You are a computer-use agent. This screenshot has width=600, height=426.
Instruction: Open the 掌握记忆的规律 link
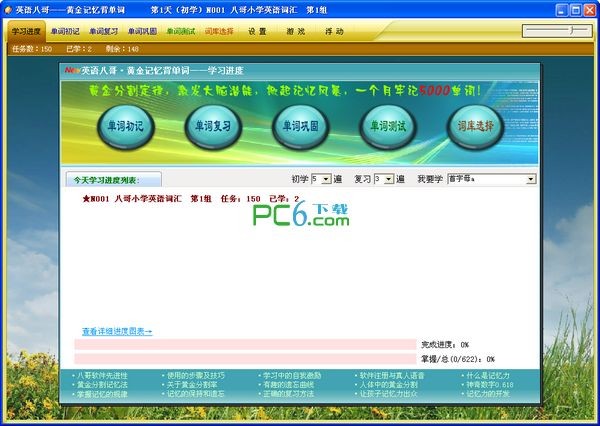[102, 393]
